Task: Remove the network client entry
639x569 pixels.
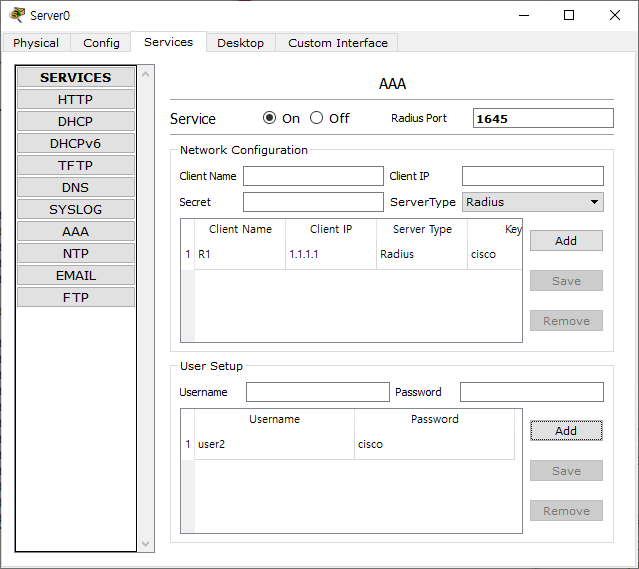Action: click(566, 321)
